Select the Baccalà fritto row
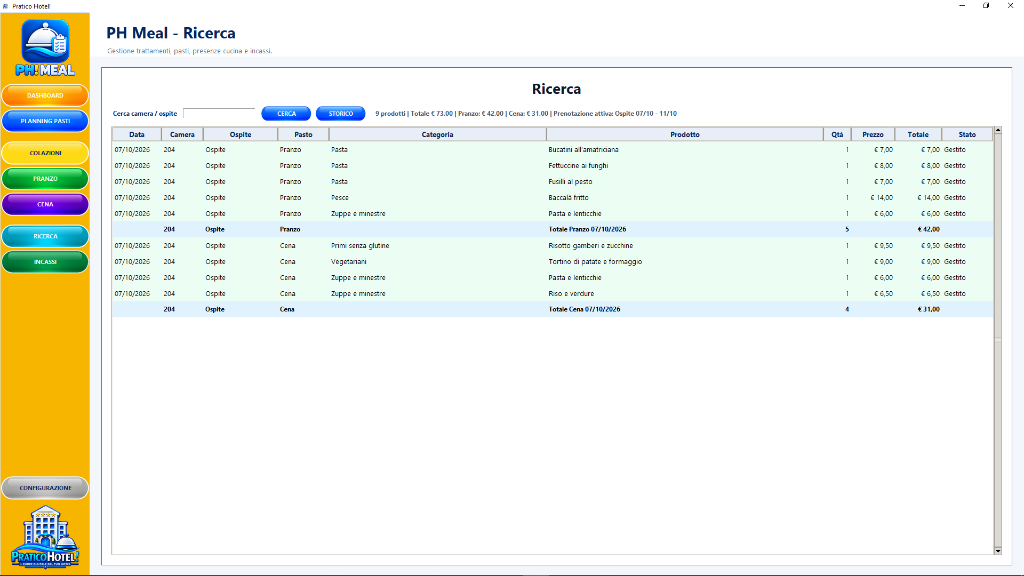 (552, 197)
